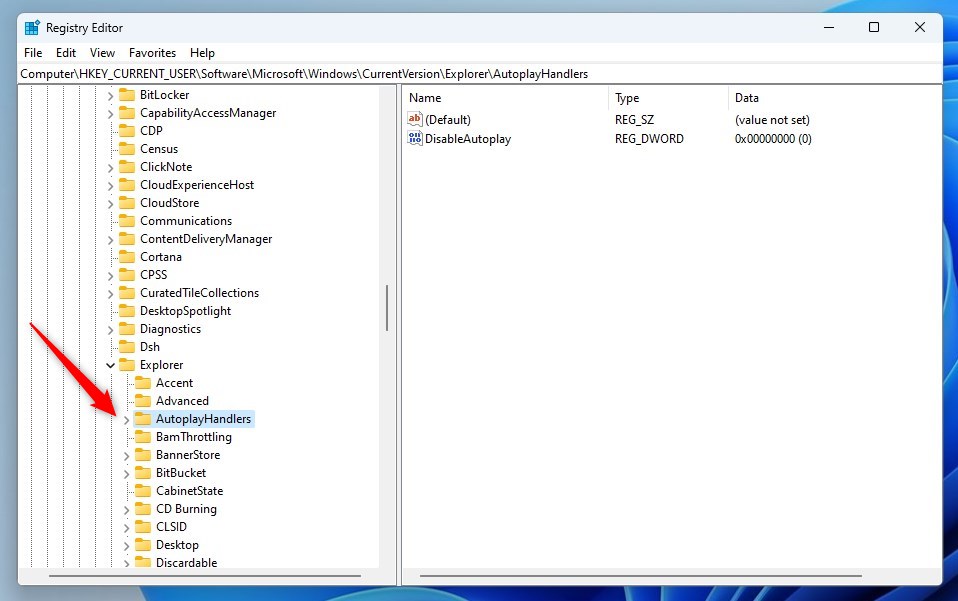Image resolution: width=958 pixels, height=601 pixels.
Task: Open the View menu
Action: 102,53
